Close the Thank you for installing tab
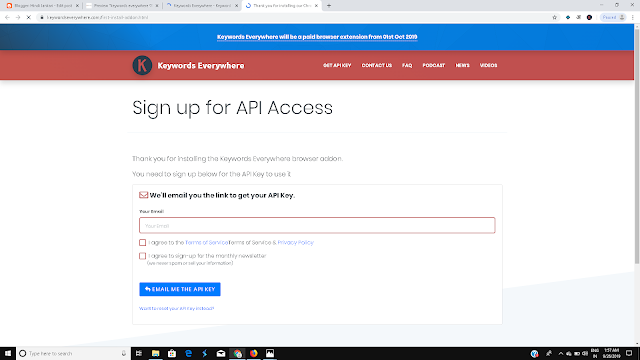Image resolution: width=640 pixels, height=360 pixels. point(316,6)
